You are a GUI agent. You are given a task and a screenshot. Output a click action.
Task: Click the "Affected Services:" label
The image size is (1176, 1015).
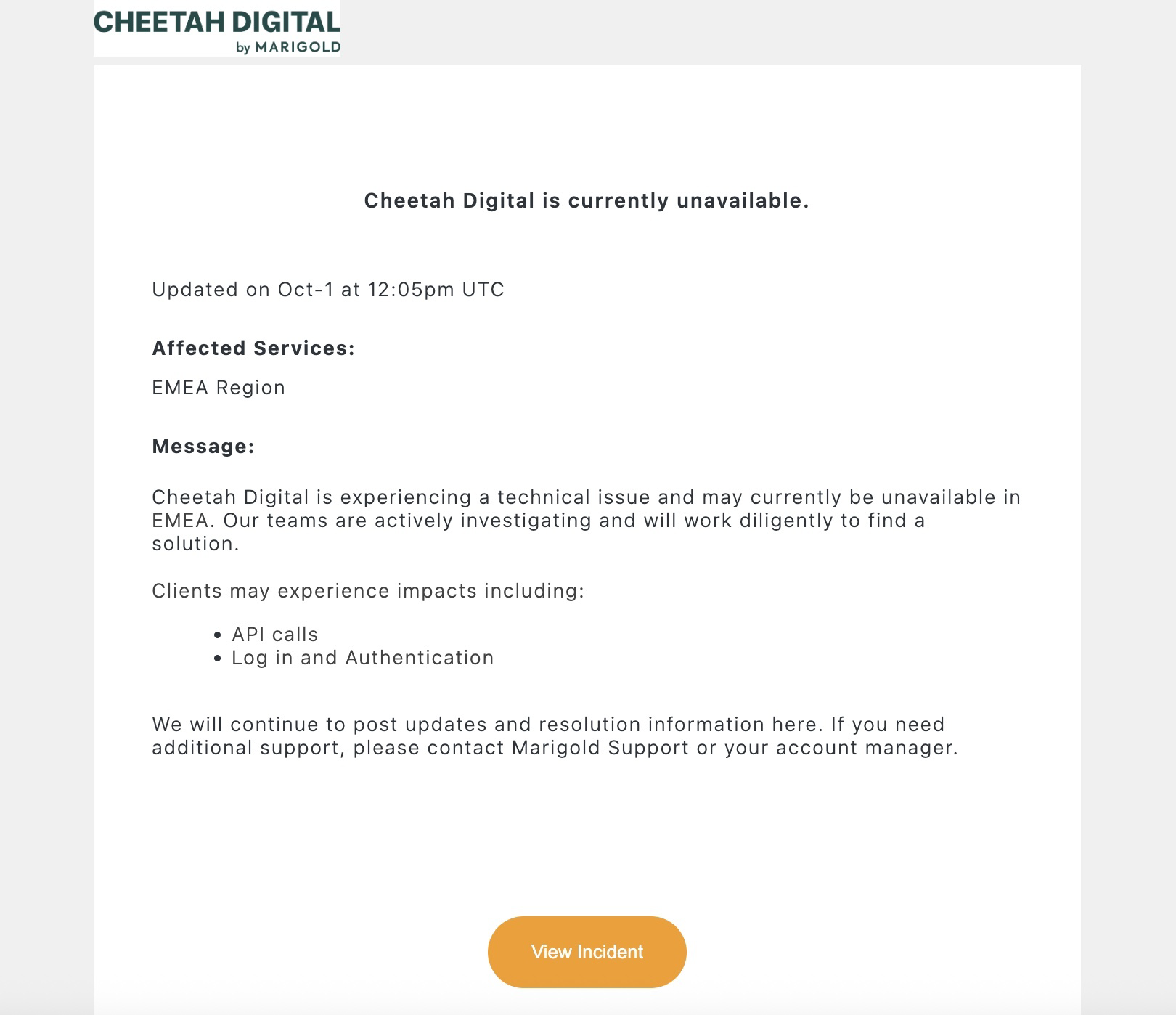(x=253, y=348)
